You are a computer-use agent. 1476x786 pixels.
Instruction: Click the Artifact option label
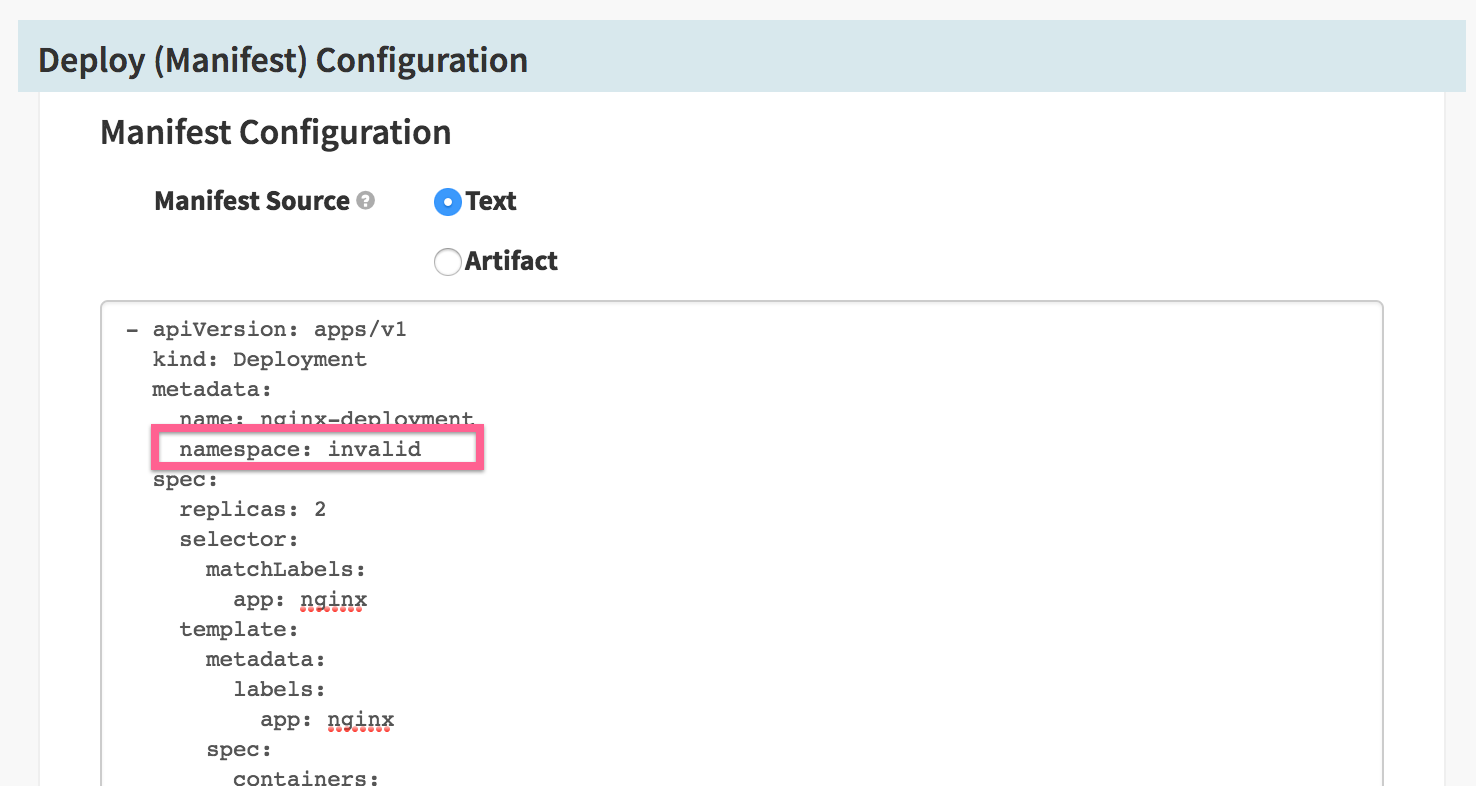click(511, 262)
